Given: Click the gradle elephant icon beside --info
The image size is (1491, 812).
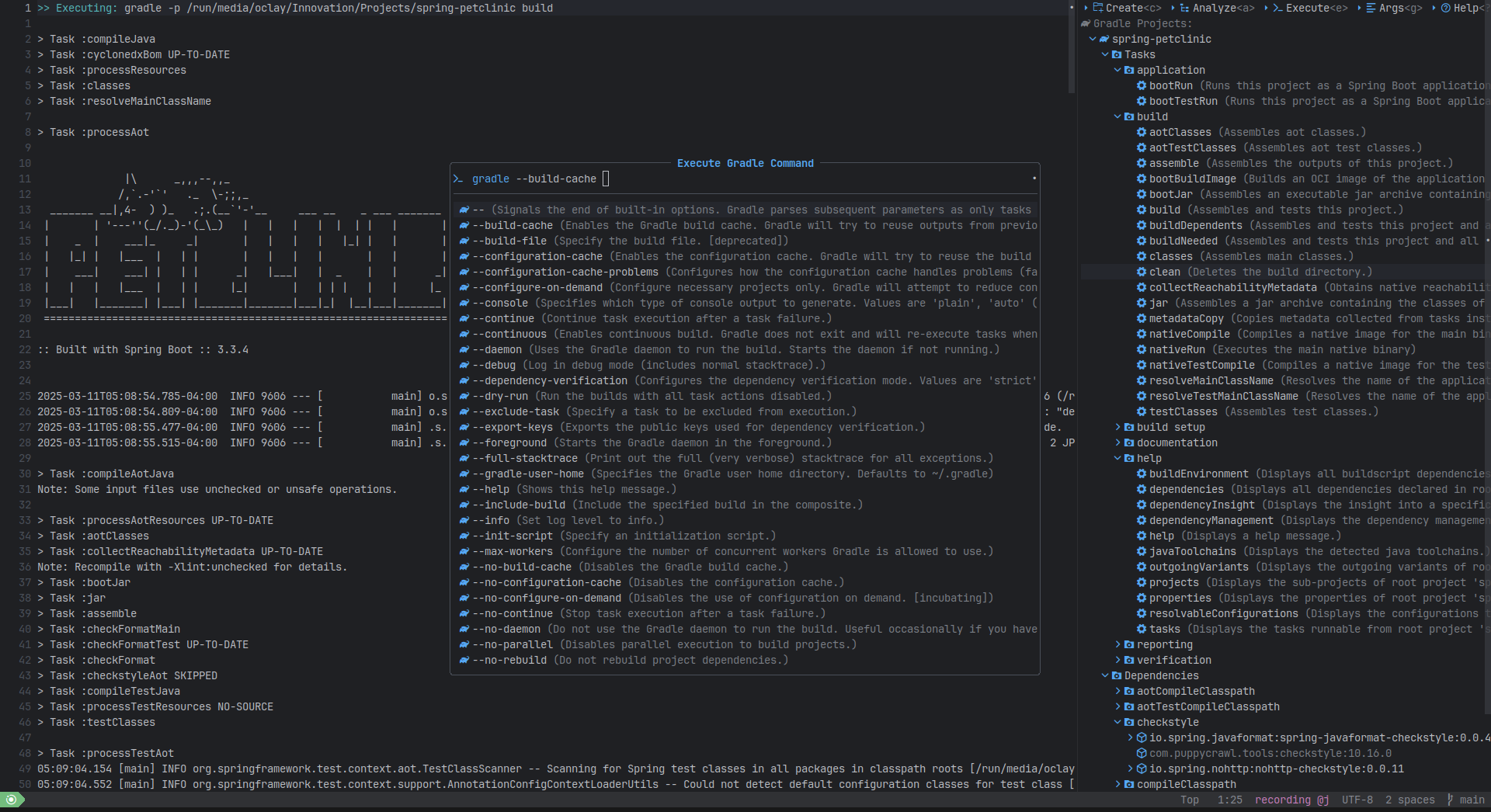Looking at the screenshot, I should pos(464,520).
